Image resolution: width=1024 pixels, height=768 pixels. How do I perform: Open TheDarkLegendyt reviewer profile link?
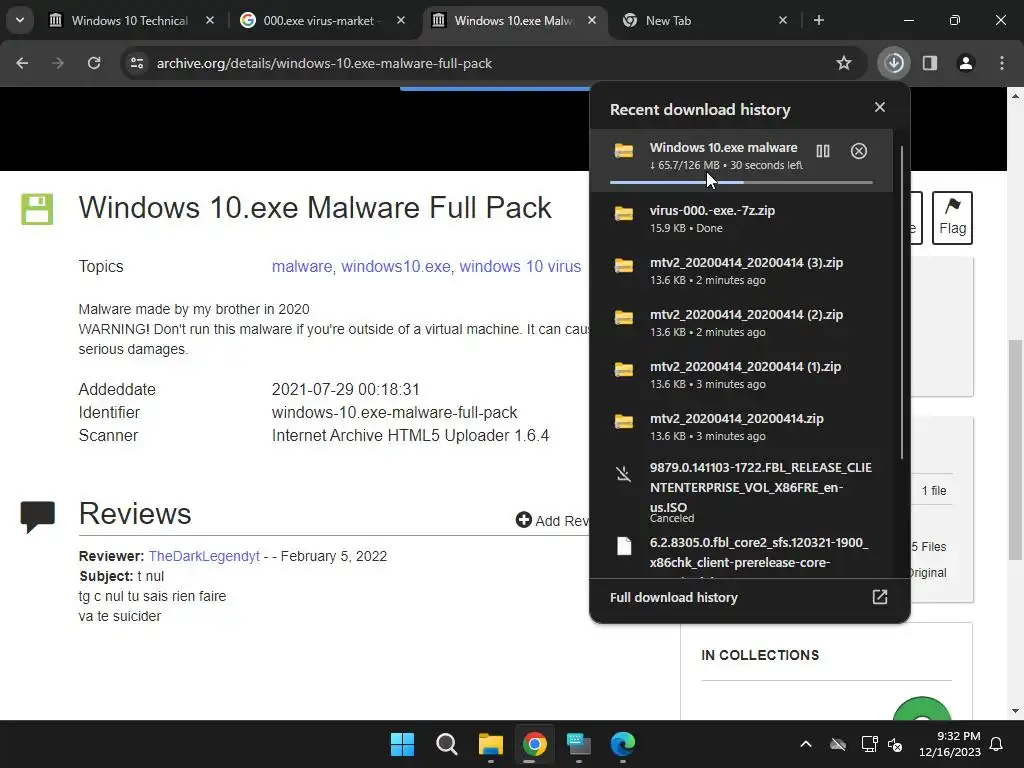(204, 556)
